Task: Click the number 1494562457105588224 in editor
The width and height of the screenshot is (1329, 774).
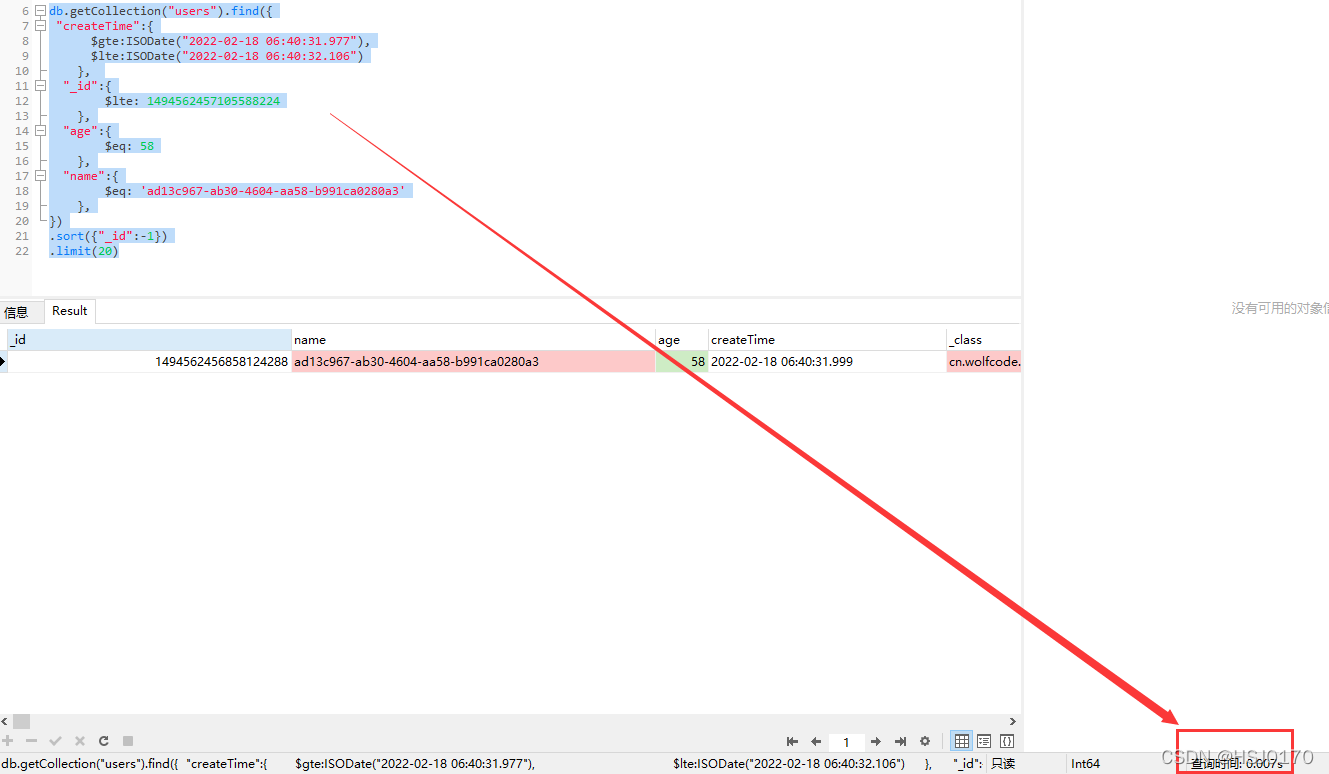Action: 213,101
